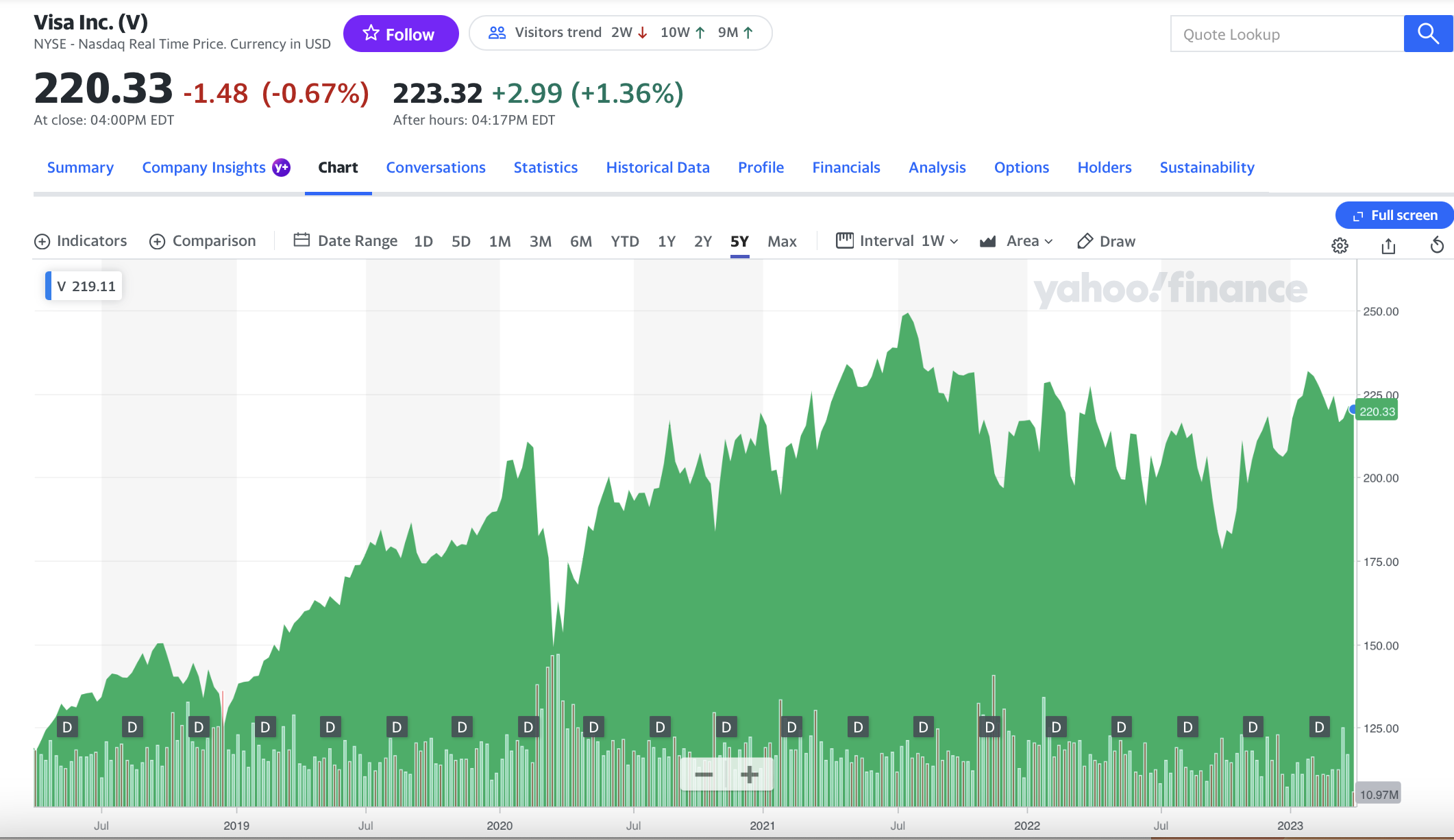This screenshot has width=1454, height=840.
Task: Click the Follow button
Action: [400, 34]
